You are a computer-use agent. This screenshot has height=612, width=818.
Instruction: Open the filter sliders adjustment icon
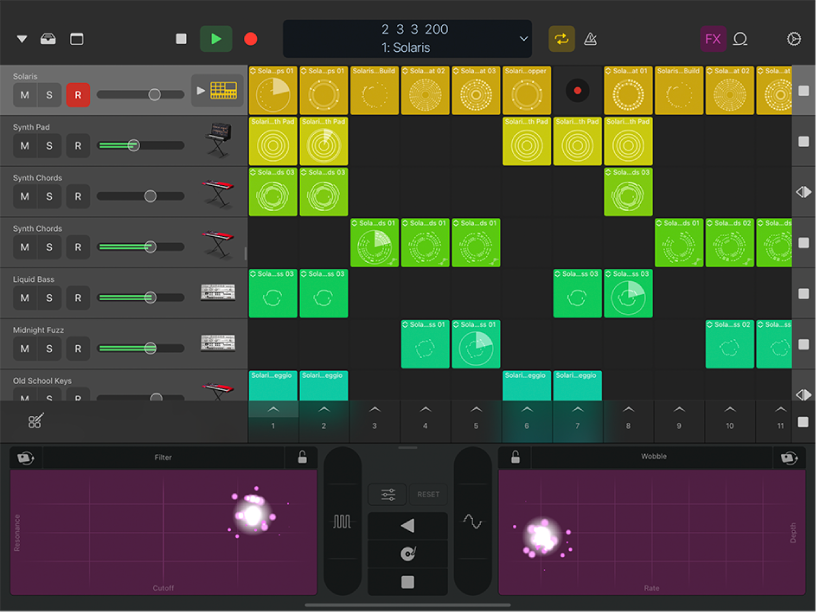[x=386, y=494]
